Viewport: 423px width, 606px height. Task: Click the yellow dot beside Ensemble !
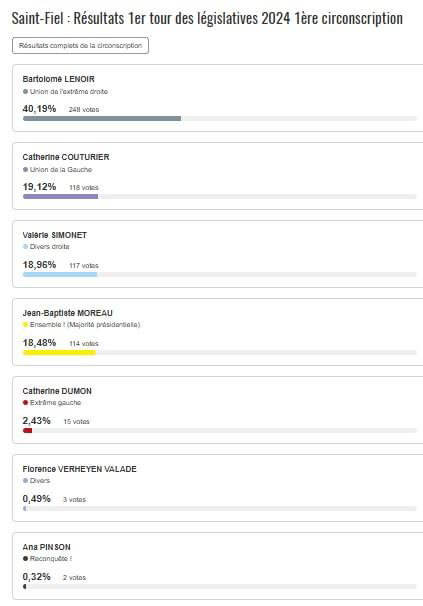[x=26, y=325]
